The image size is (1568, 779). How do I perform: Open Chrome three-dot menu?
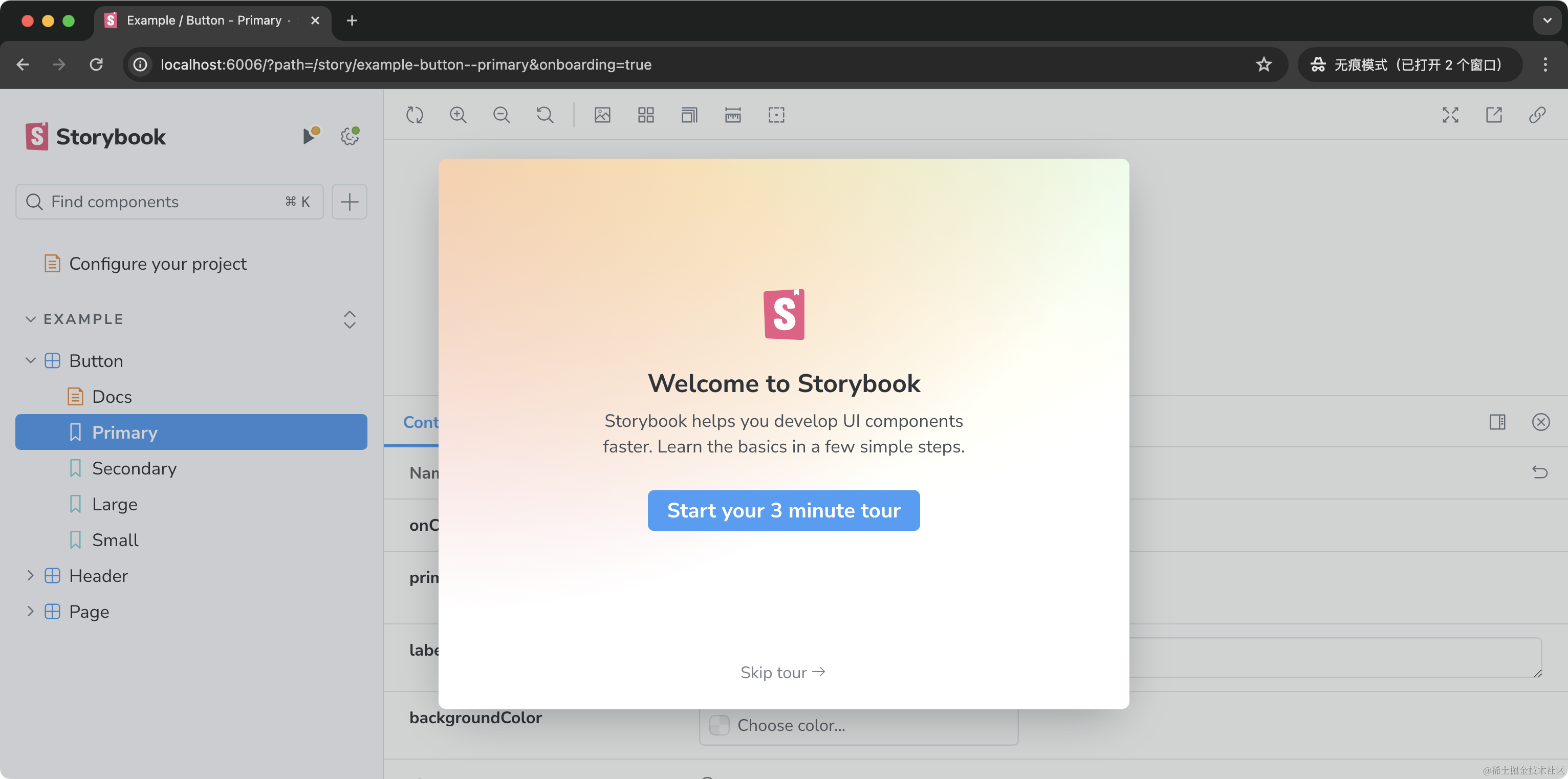(x=1545, y=64)
